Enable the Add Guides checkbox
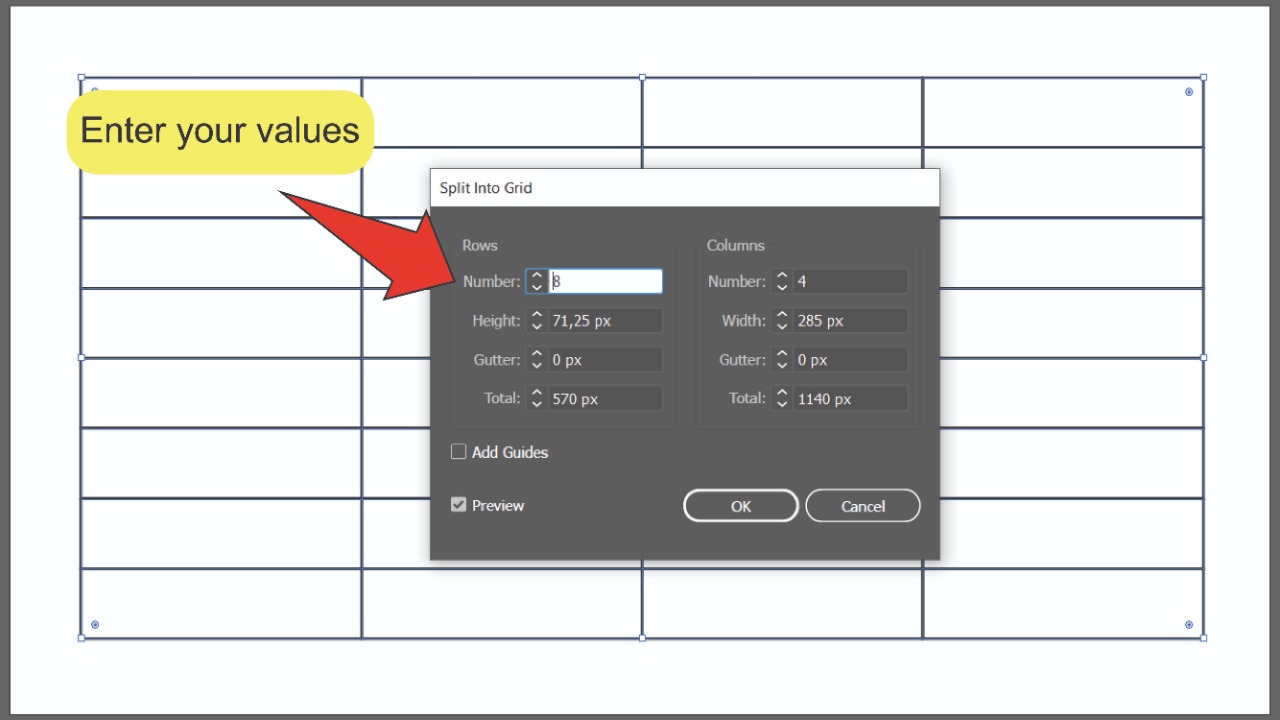 [x=458, y=451]
